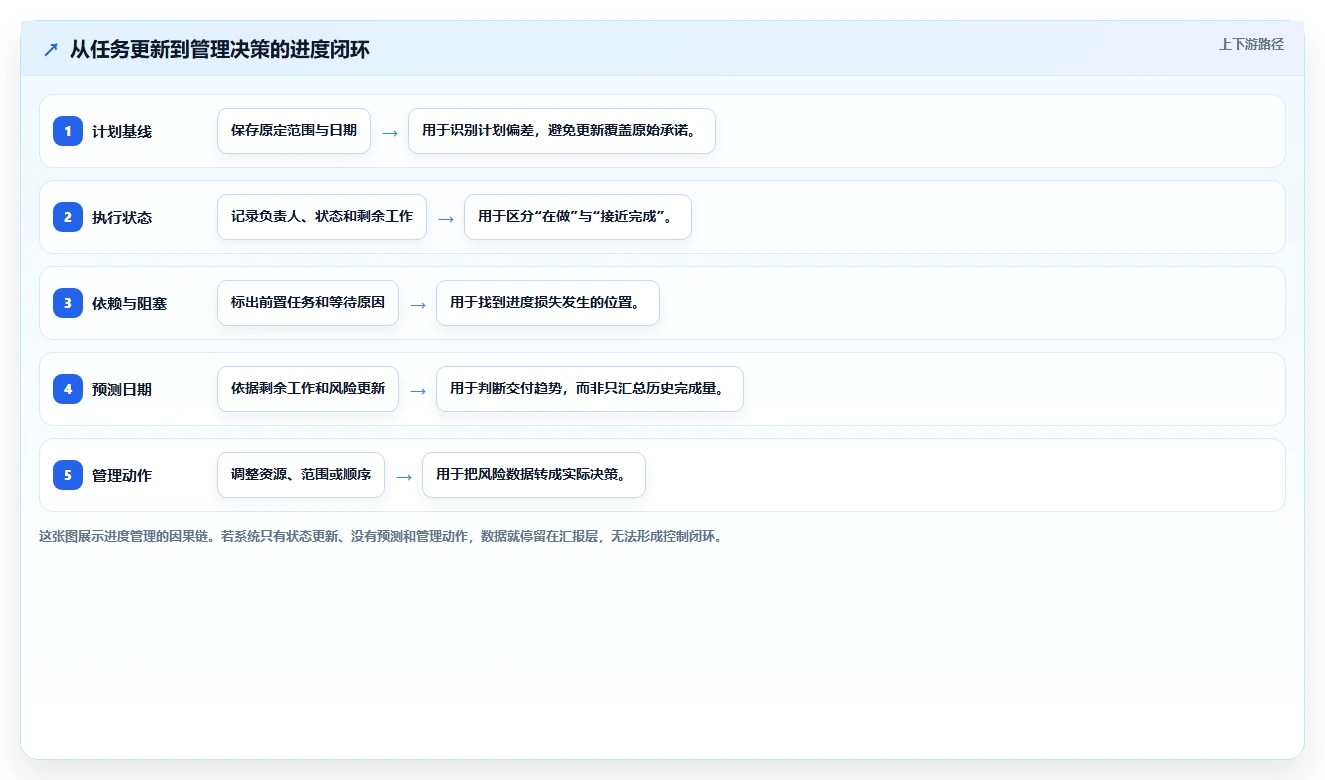Click the arrow in the 管理动作 row

coord(404,476)
